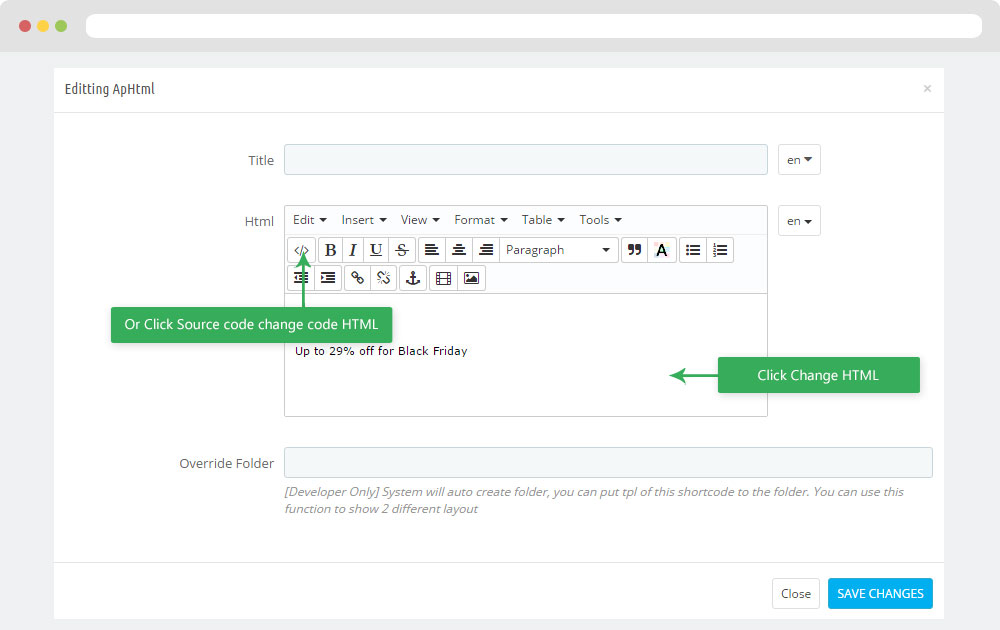This screenshot has height=630, width=1000.
Task: Open the text color tool
Action: (661, 250)
